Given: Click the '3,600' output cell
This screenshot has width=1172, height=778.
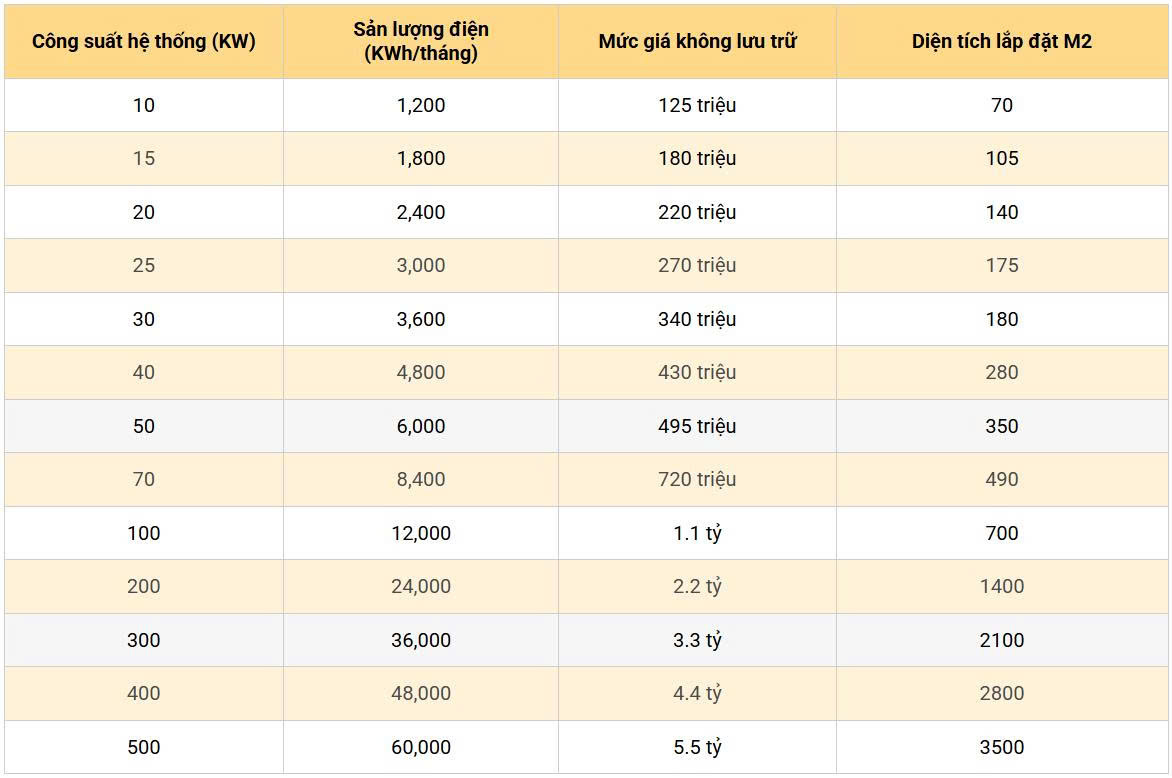Looking at the screenshot, I should coord(421,319).
